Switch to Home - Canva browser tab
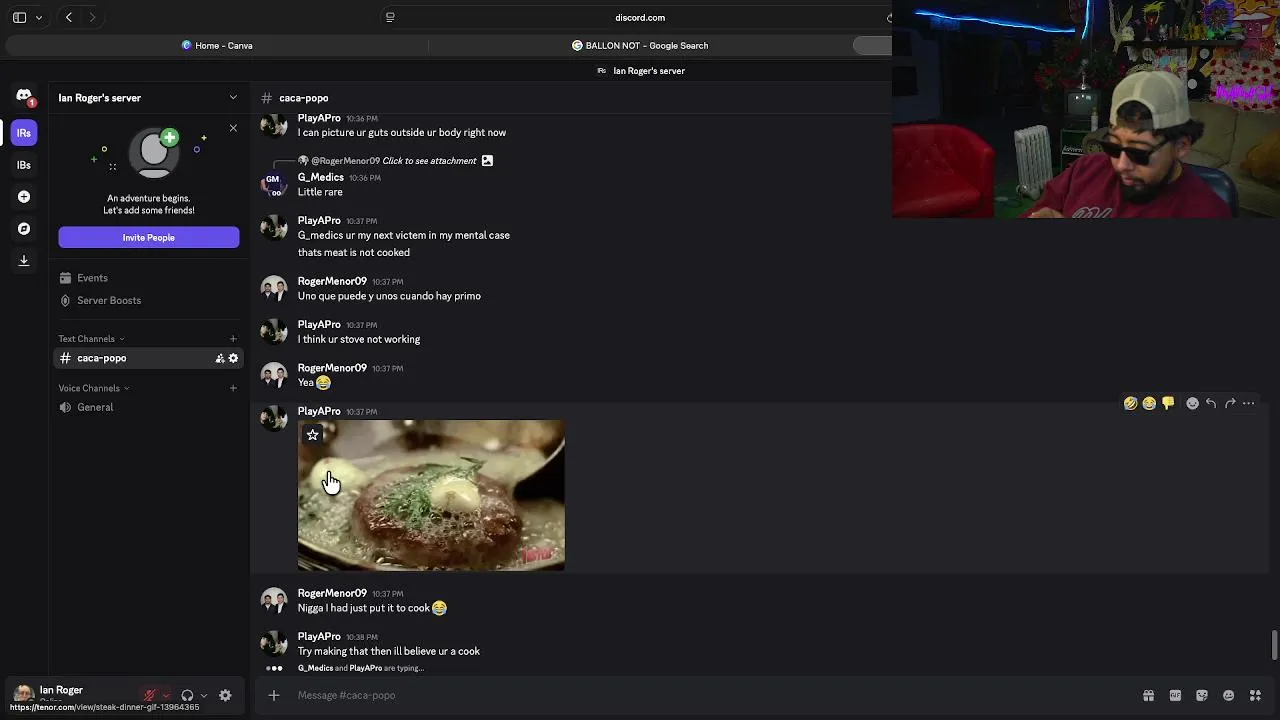 (217, 45)
